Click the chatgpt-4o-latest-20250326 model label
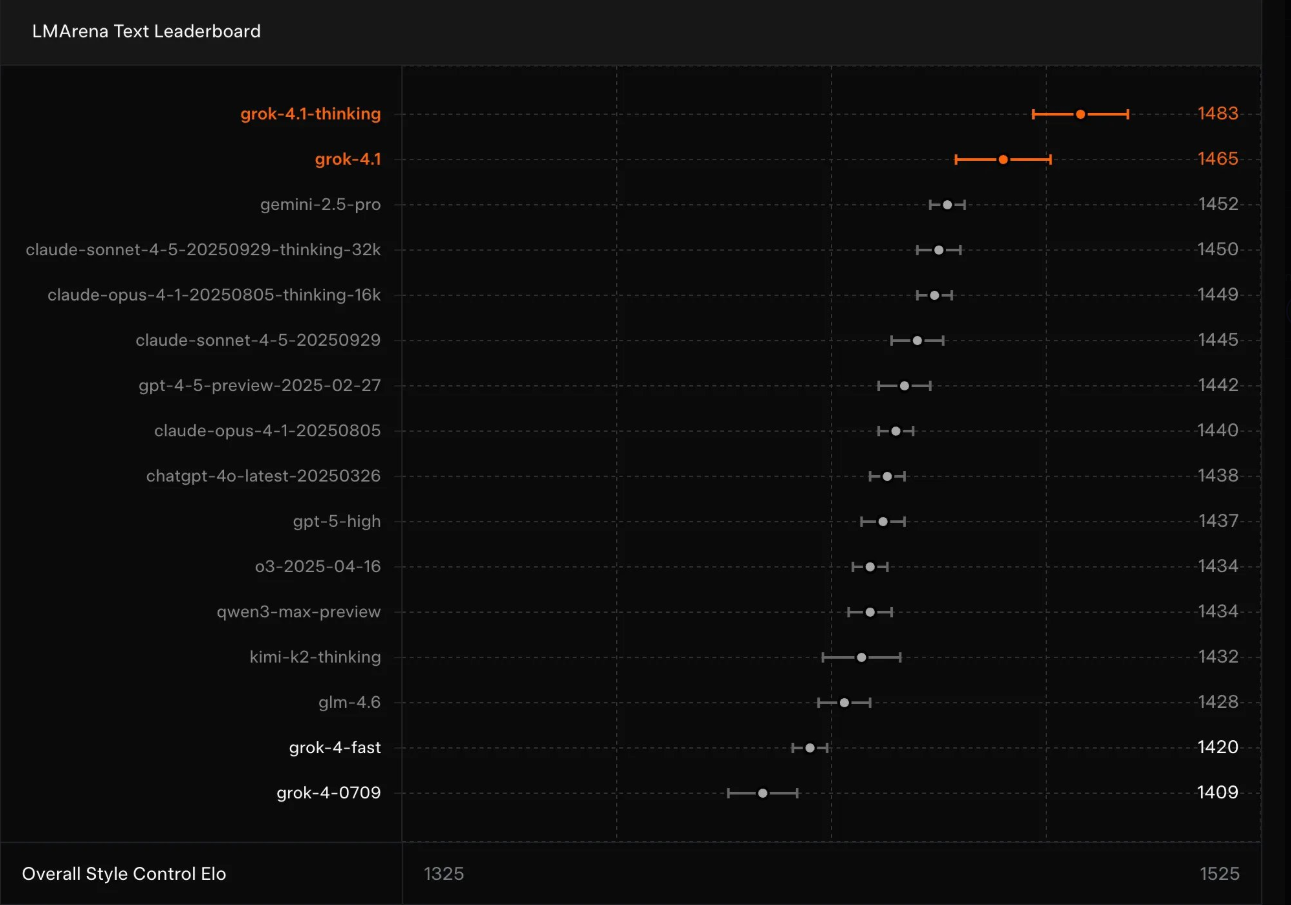 point(263,476)
